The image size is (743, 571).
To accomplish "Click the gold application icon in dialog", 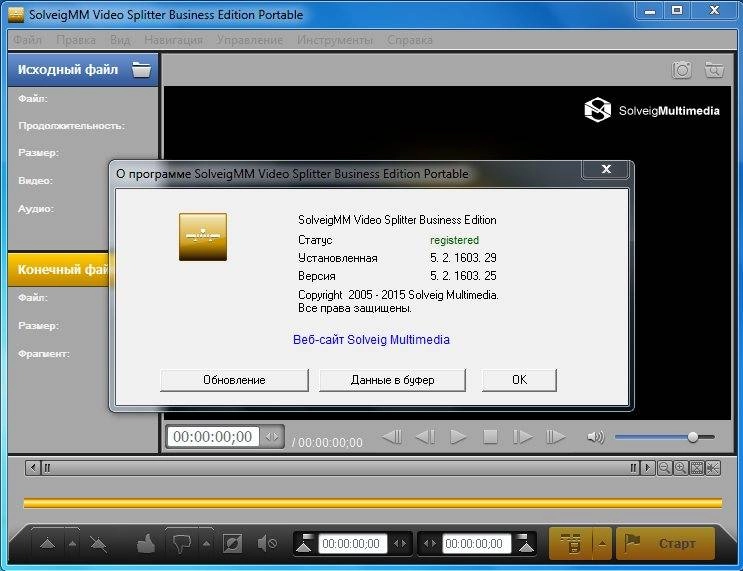I will (203, 237).
